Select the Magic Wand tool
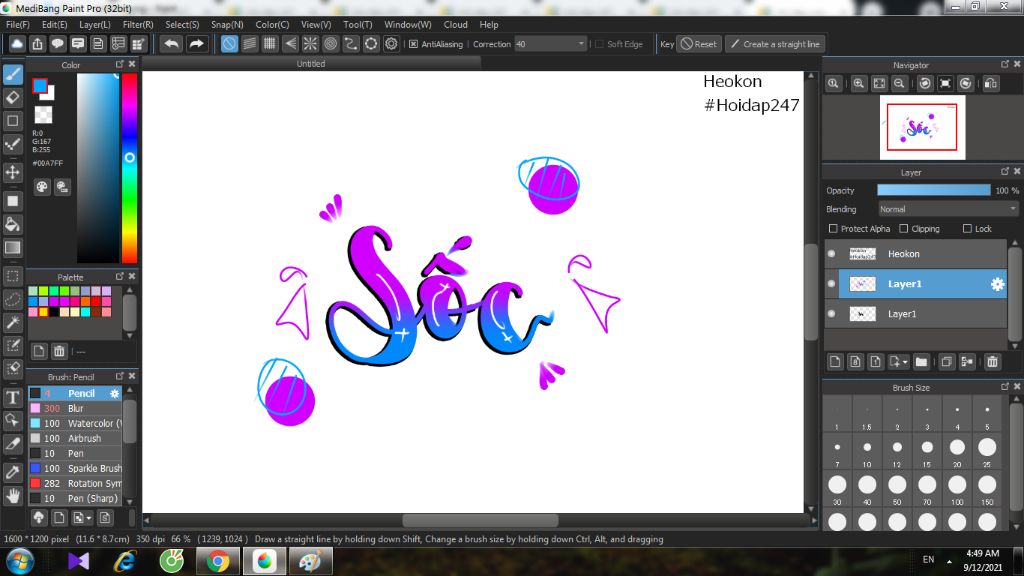Image resolution: width=1024 pixels, height=576 pixels. [12, 322]
